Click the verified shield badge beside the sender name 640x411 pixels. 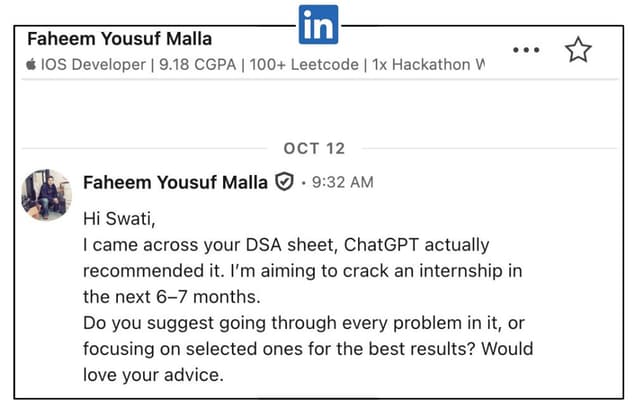[284, 182]
